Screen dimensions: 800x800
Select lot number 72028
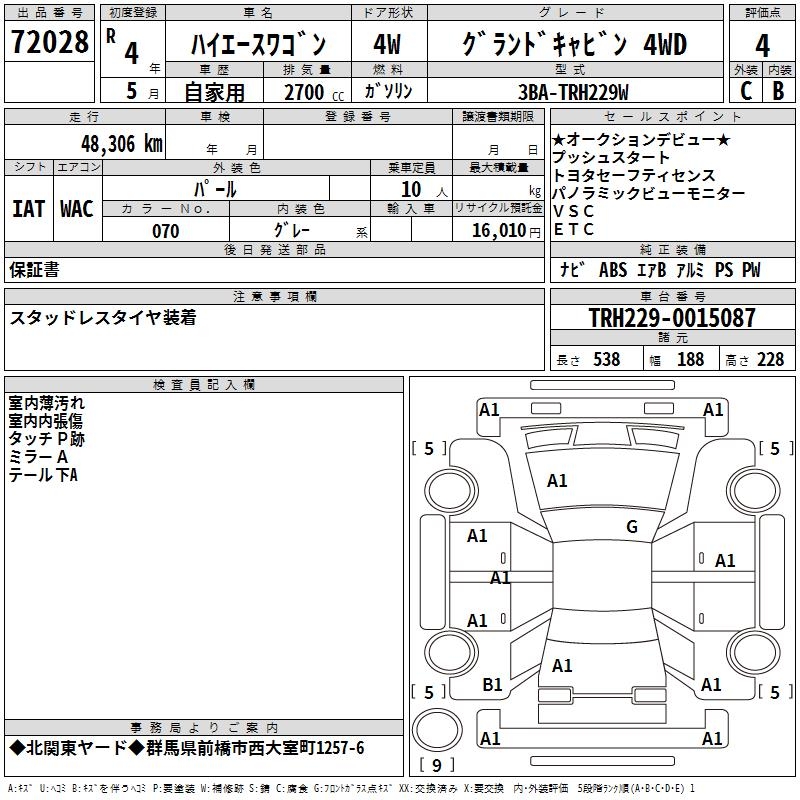click(x=49, y=42)
